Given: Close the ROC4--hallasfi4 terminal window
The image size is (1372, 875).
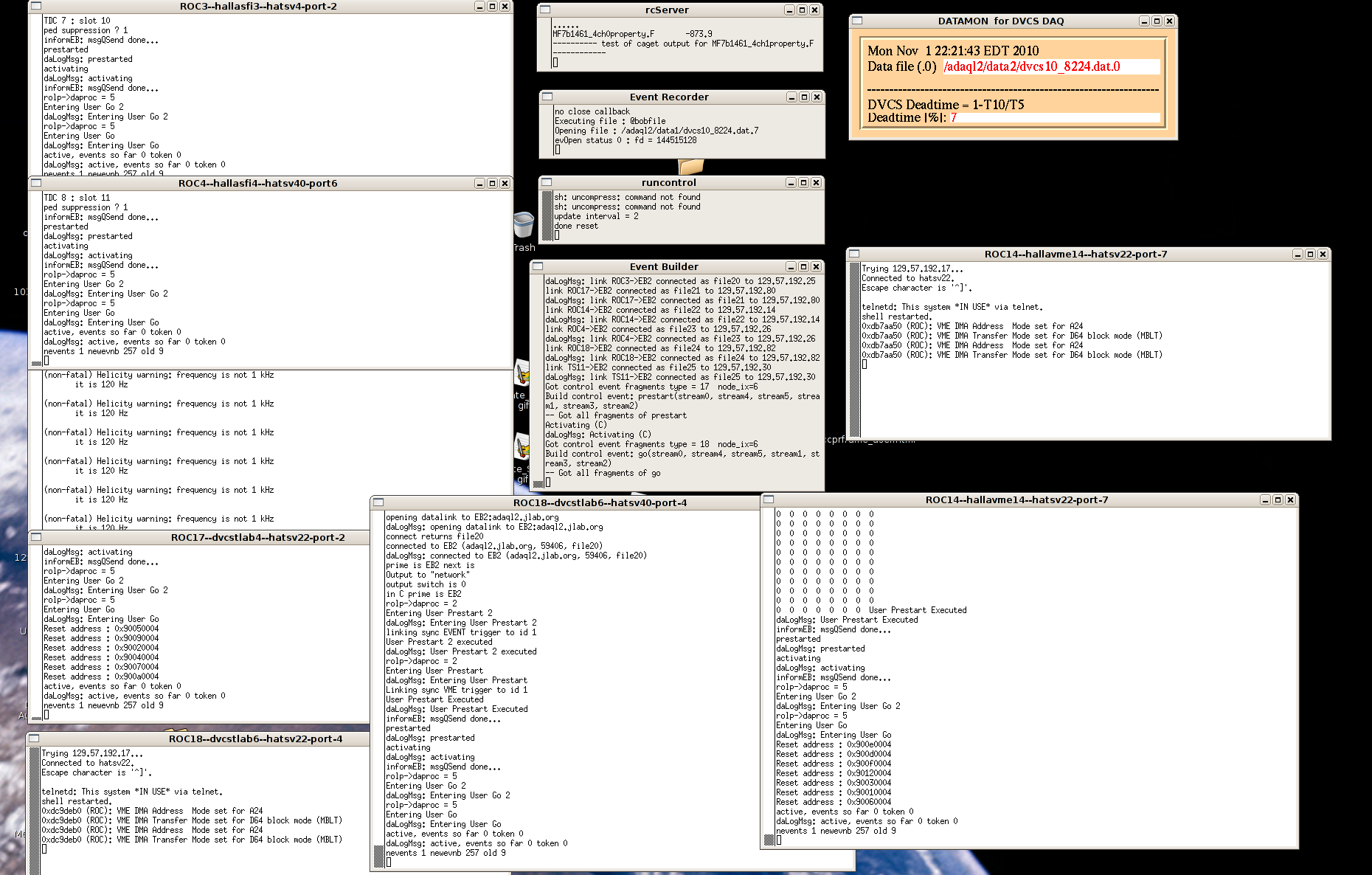Looking at the screenshot, I should [505, 183].
